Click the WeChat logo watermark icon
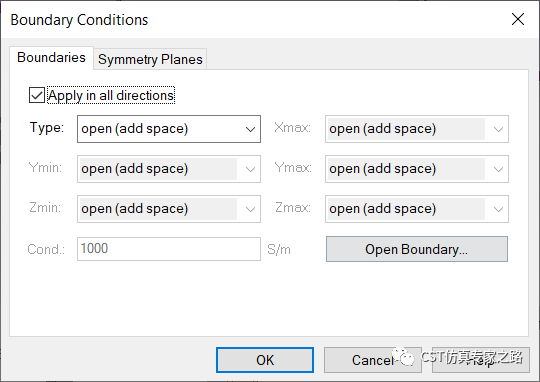Screen dimensions: 540x382 (403, 357)
